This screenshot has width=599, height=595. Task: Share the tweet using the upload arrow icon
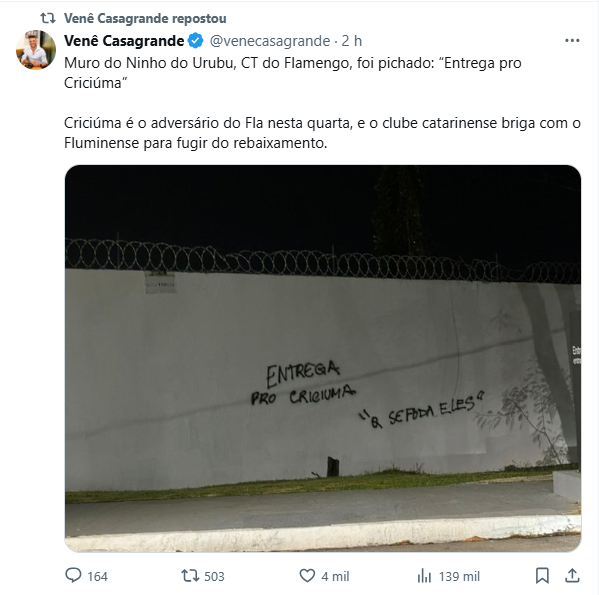572,576
